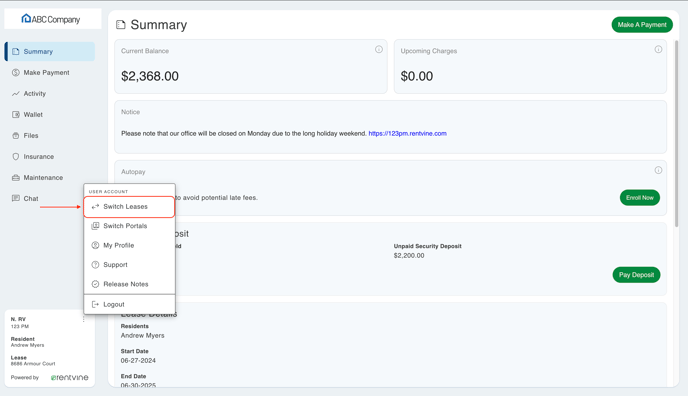Open the Files sidebar page

(x=50, y=136)
